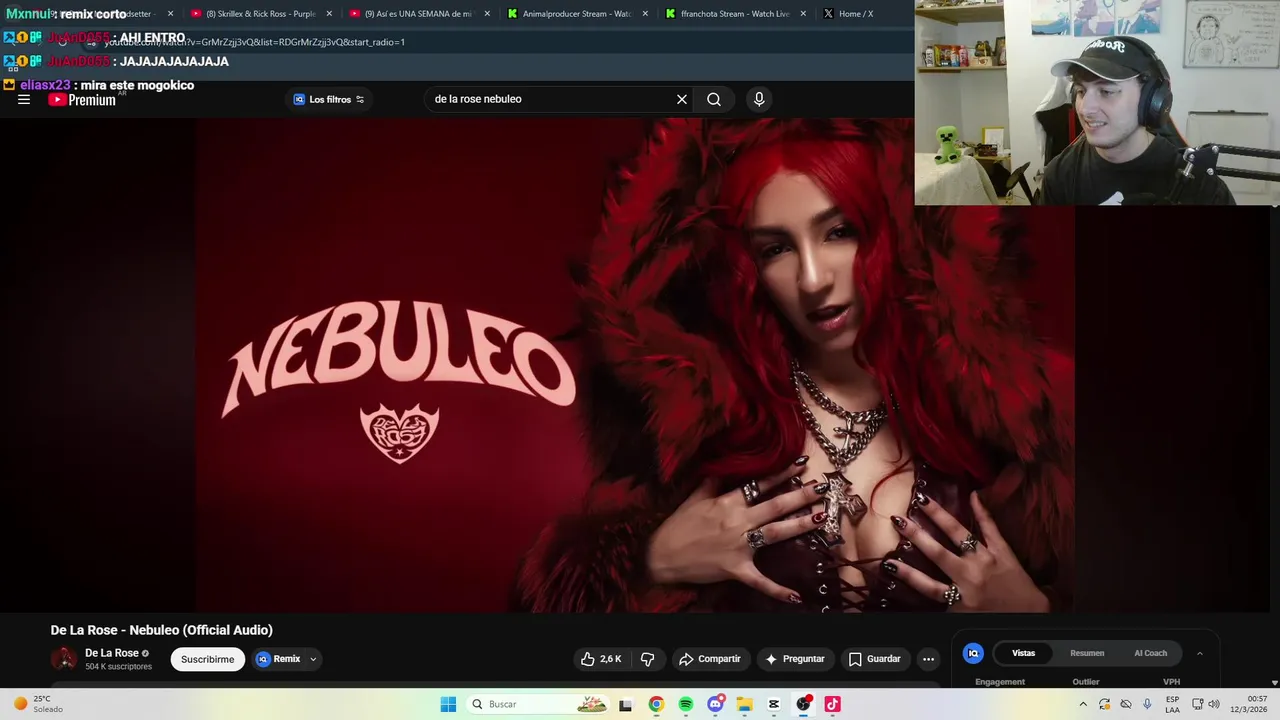The height and width of the screenshot is (720, 1280).
Task: Share the video via Compartir
Action: pyautogui.click(x=710, y=659)
